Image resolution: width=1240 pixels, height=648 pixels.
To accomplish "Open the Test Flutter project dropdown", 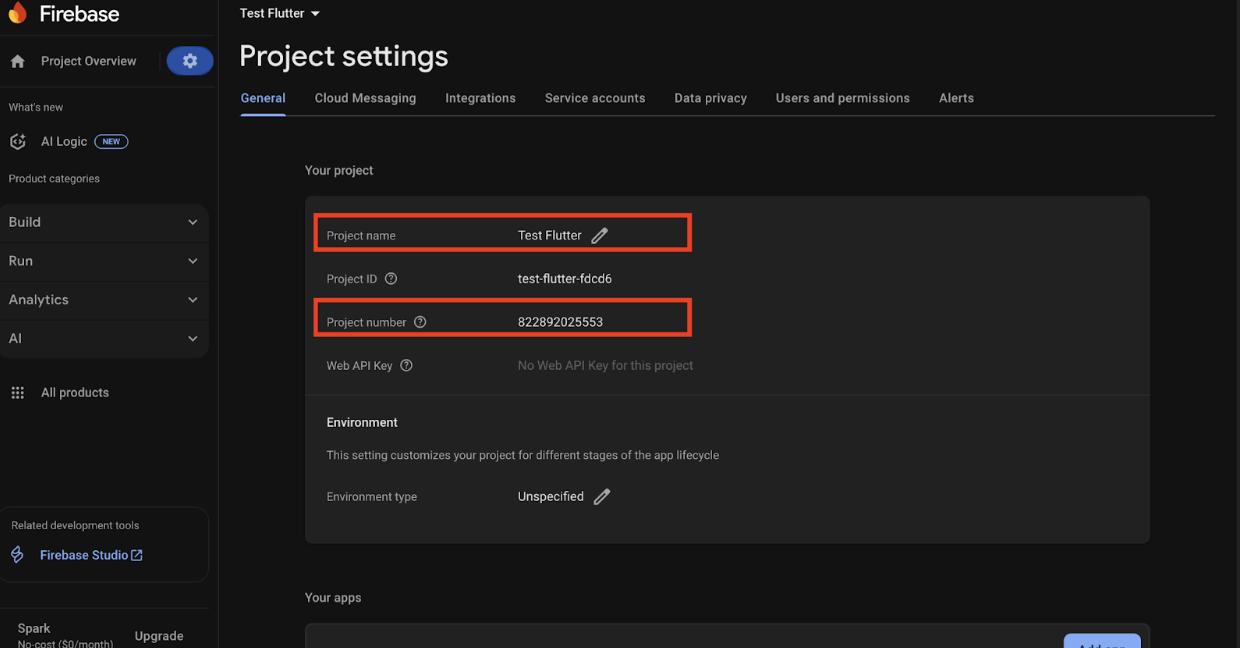I will (x=280, y=14).
